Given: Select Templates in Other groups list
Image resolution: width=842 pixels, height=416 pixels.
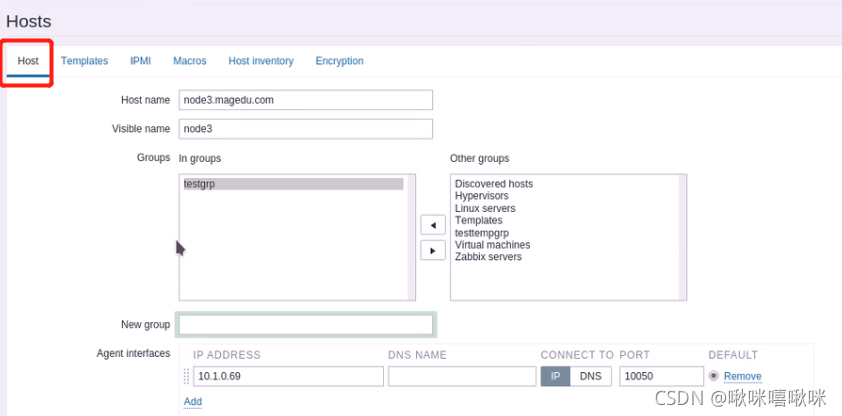Looking at the screenshot, I should coord(479,221).
